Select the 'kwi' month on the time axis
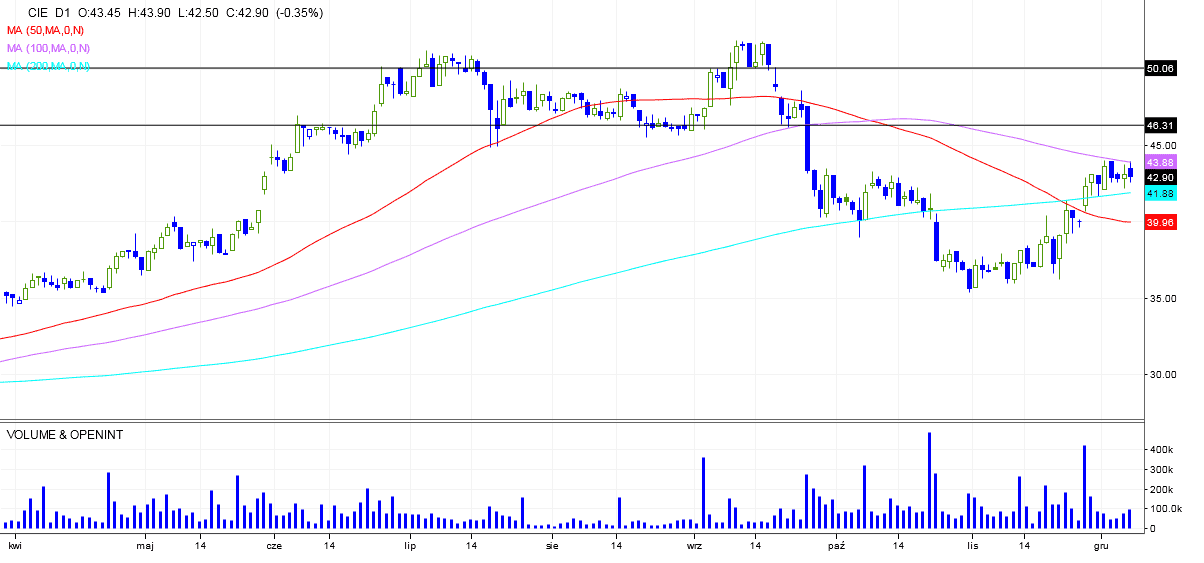The image size is (1204, 563). click(15, 546)
